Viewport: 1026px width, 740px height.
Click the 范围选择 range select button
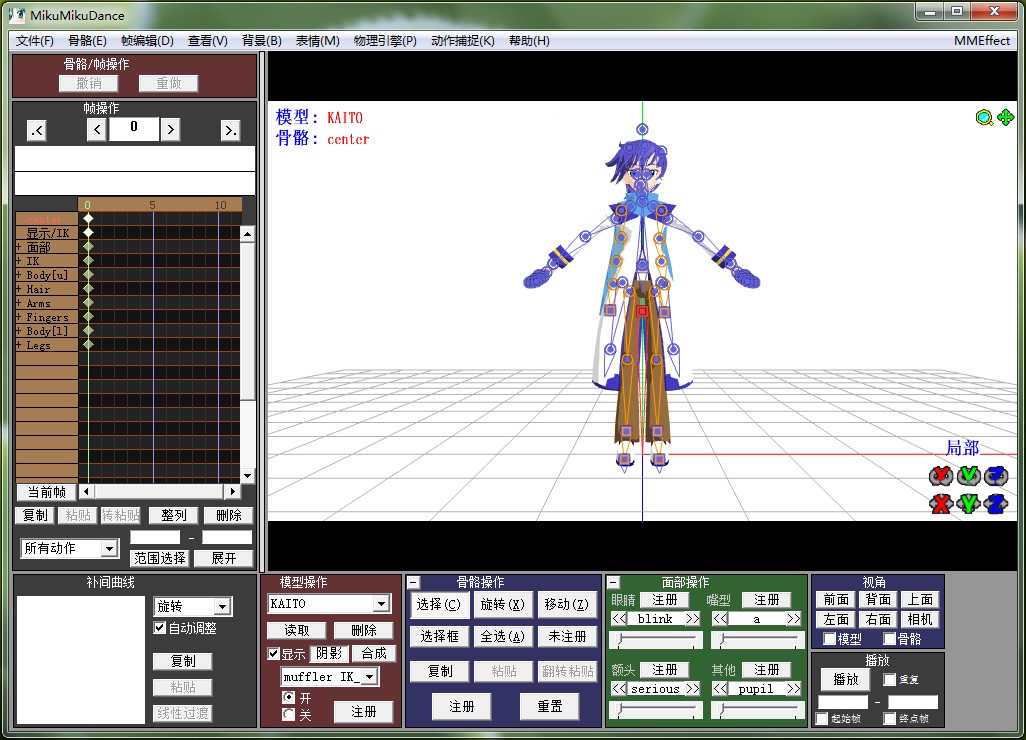click(x=160, y=558)
